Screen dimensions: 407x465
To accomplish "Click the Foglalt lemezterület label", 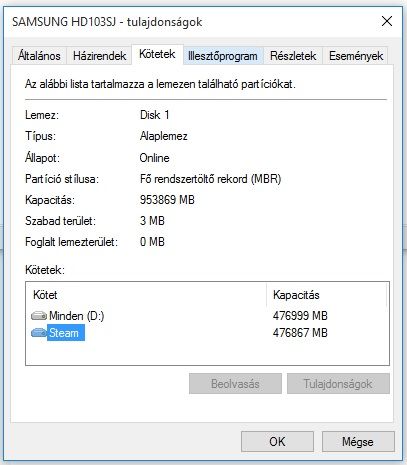I will pyautogui.click(x=72, y=242).
